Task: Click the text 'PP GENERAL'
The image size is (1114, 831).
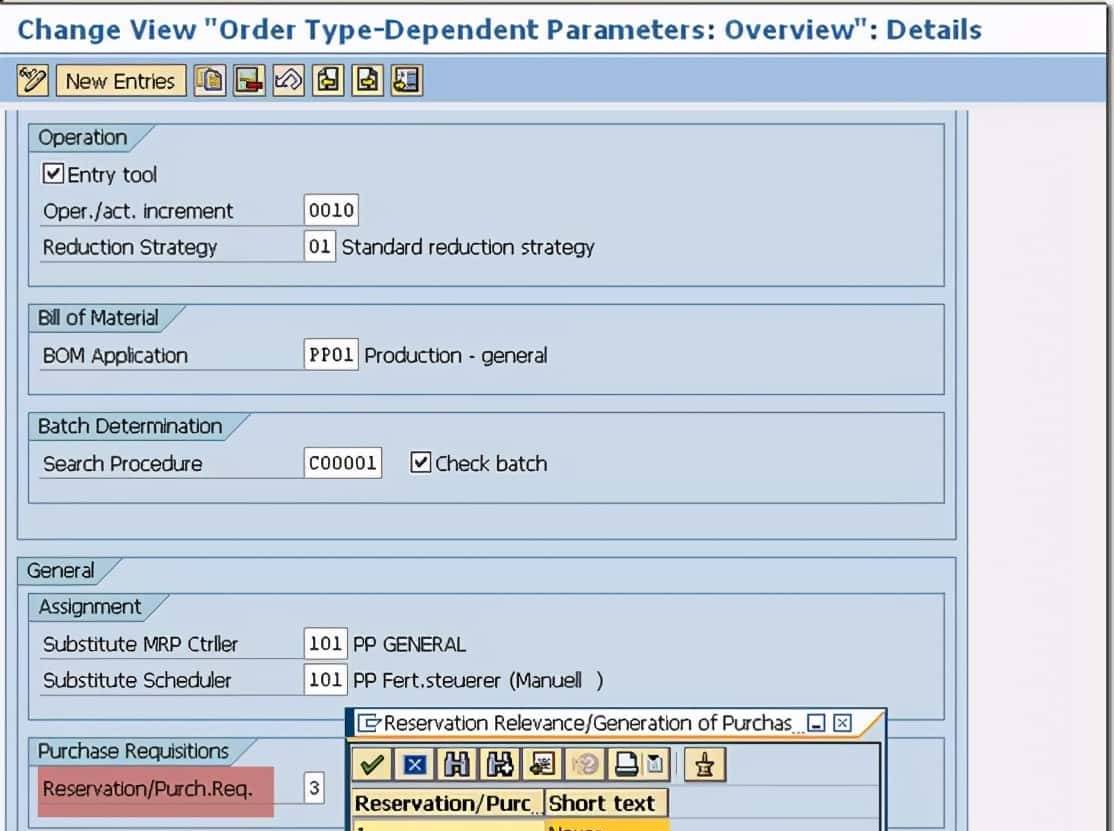Action: tap(409, 644)
